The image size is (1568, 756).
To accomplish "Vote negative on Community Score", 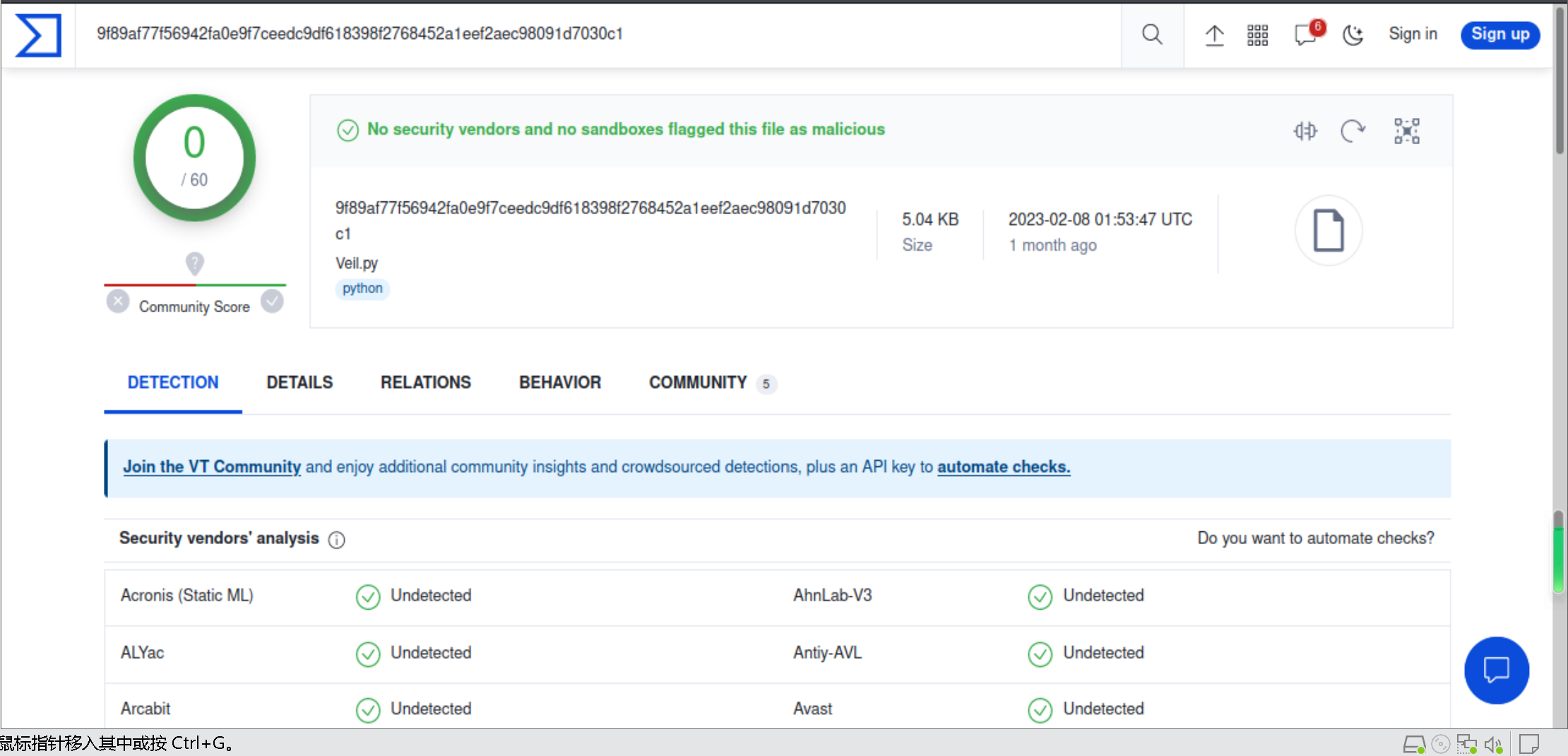I will [118, 302].
